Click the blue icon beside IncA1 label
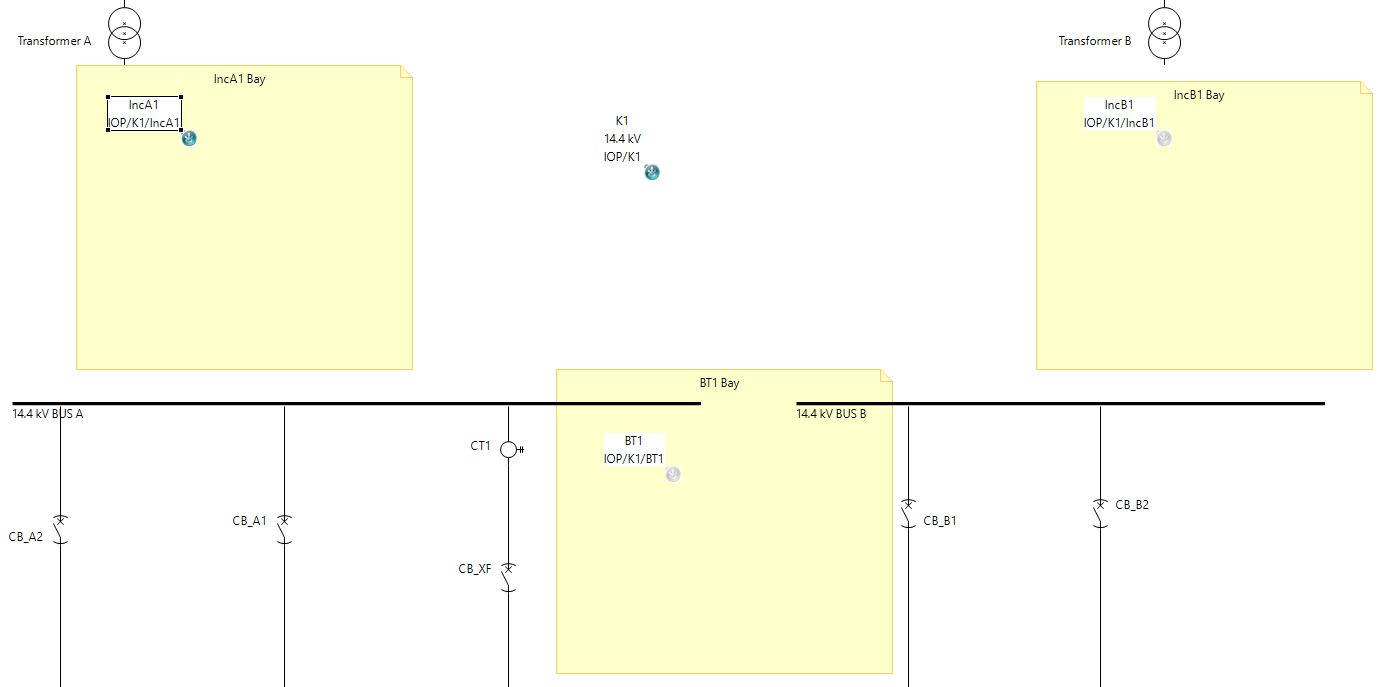The image size is (1381, 687). point(189,139)
